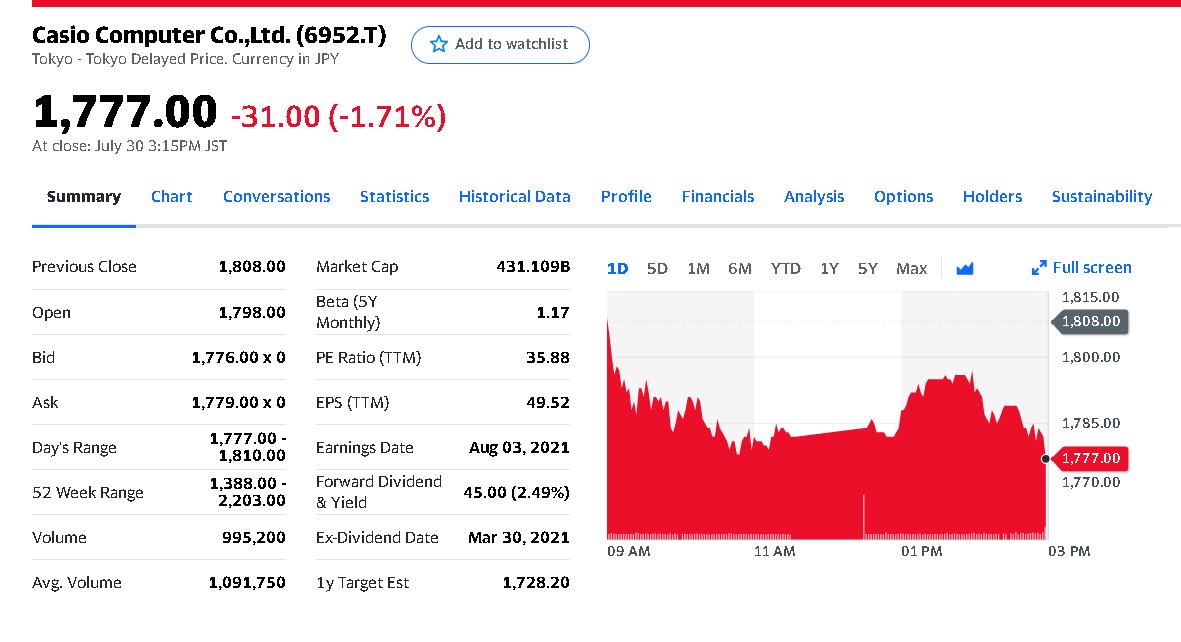
Task: Select the Summary tab
Action: [x=84, y=197]
